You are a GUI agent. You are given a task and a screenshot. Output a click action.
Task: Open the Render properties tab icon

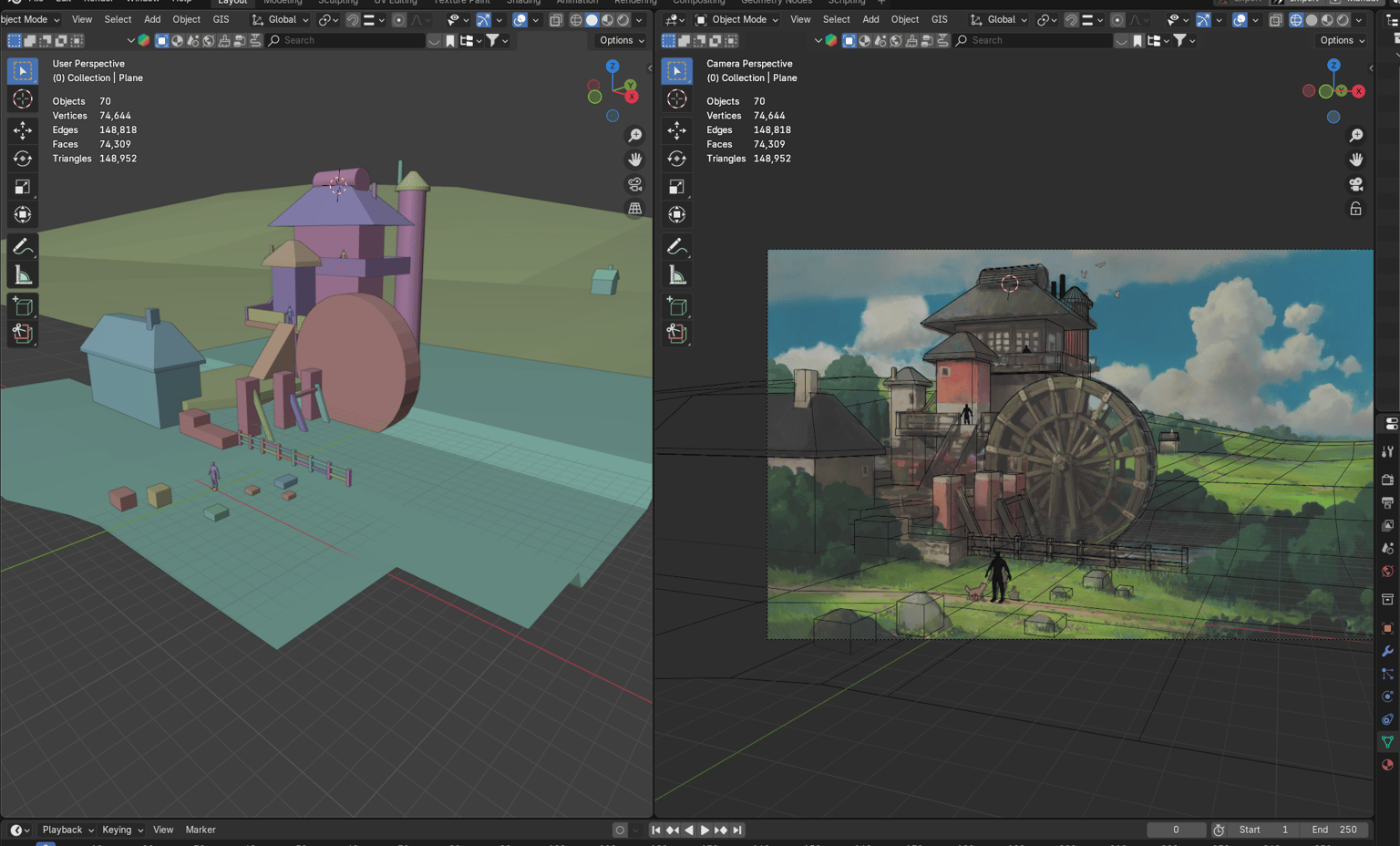1387,480
